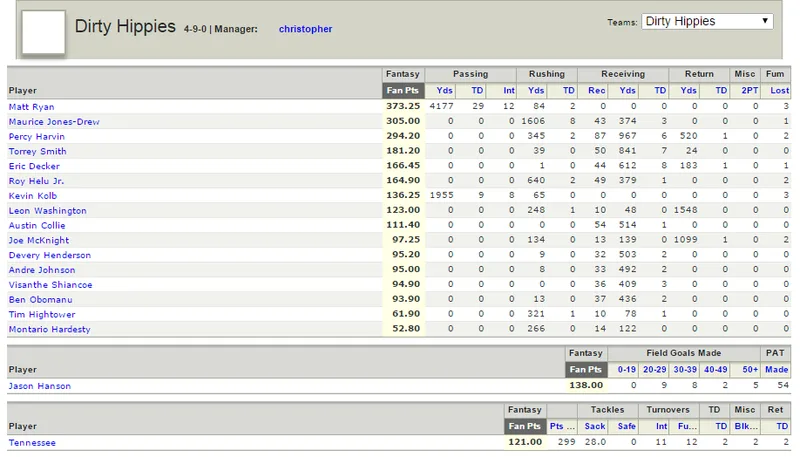The width and height of the screenshot is (800, 457).
Task: Select Matt Ryan's 373.25 fantasy points
Action: click(403, 106)
